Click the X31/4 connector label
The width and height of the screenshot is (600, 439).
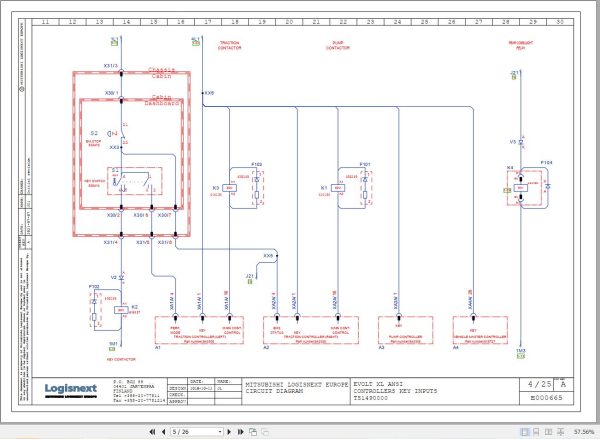(x=111, y=242)
